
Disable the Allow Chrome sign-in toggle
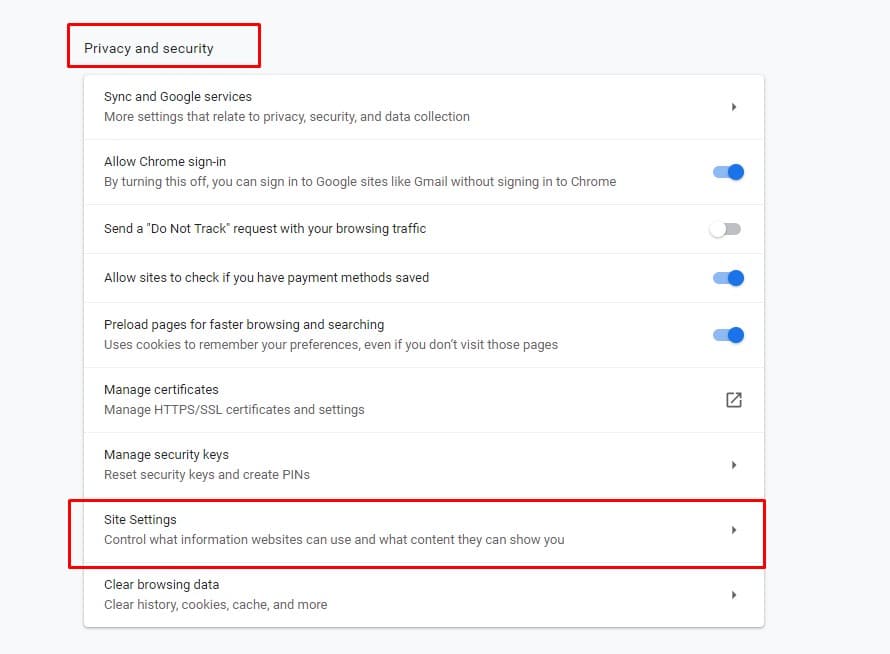[x=728, y=172]
